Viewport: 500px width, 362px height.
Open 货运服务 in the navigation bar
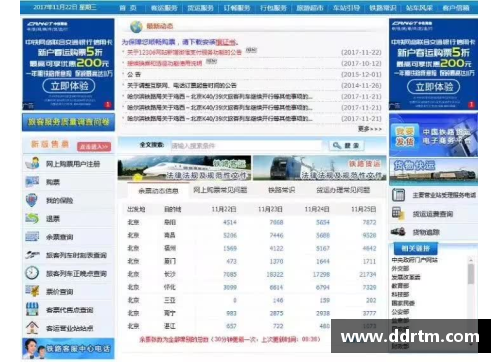(x=200, y=8)
